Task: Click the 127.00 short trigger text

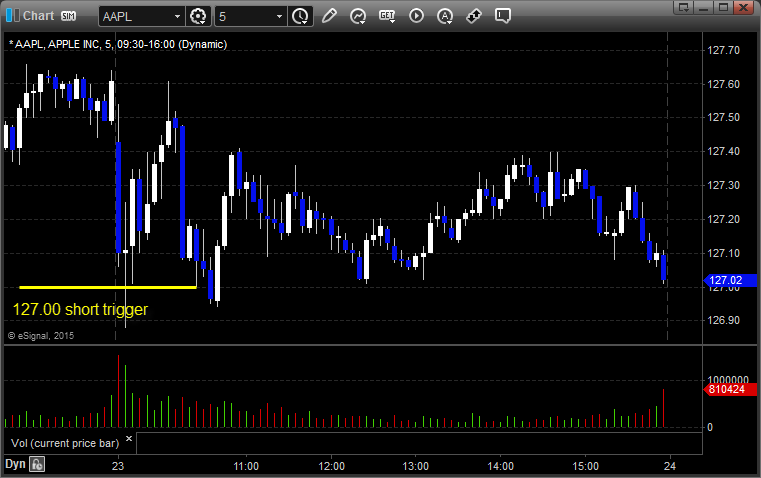Action: pos(80,310)
